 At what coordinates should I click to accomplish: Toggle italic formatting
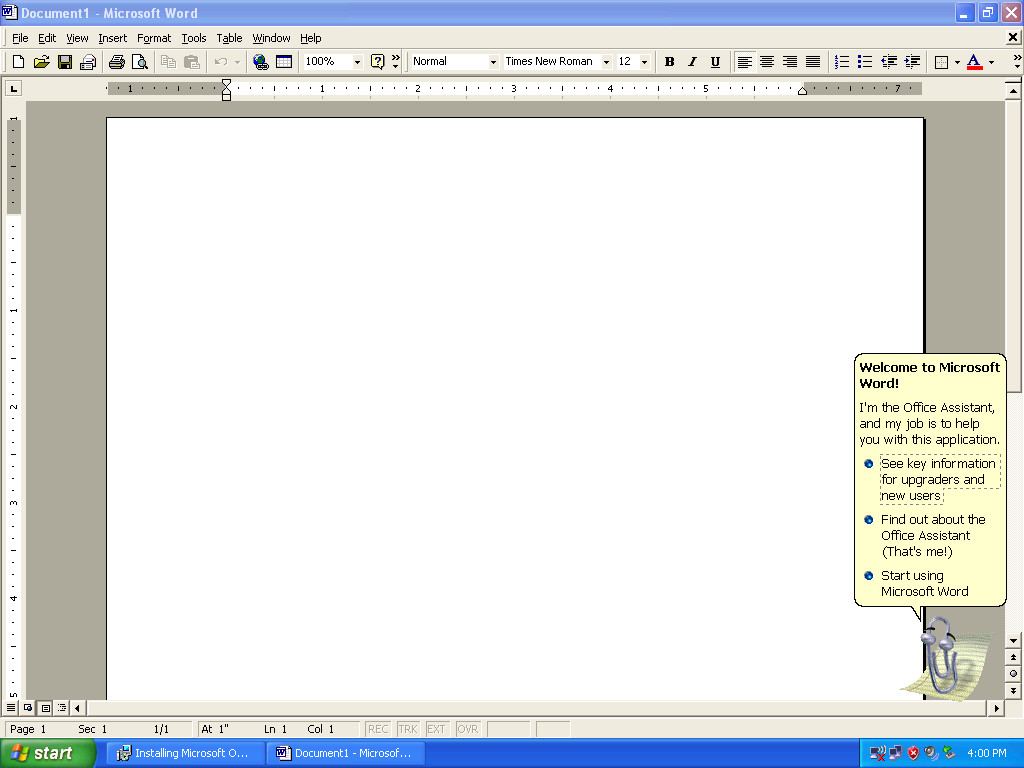(692, 61)
